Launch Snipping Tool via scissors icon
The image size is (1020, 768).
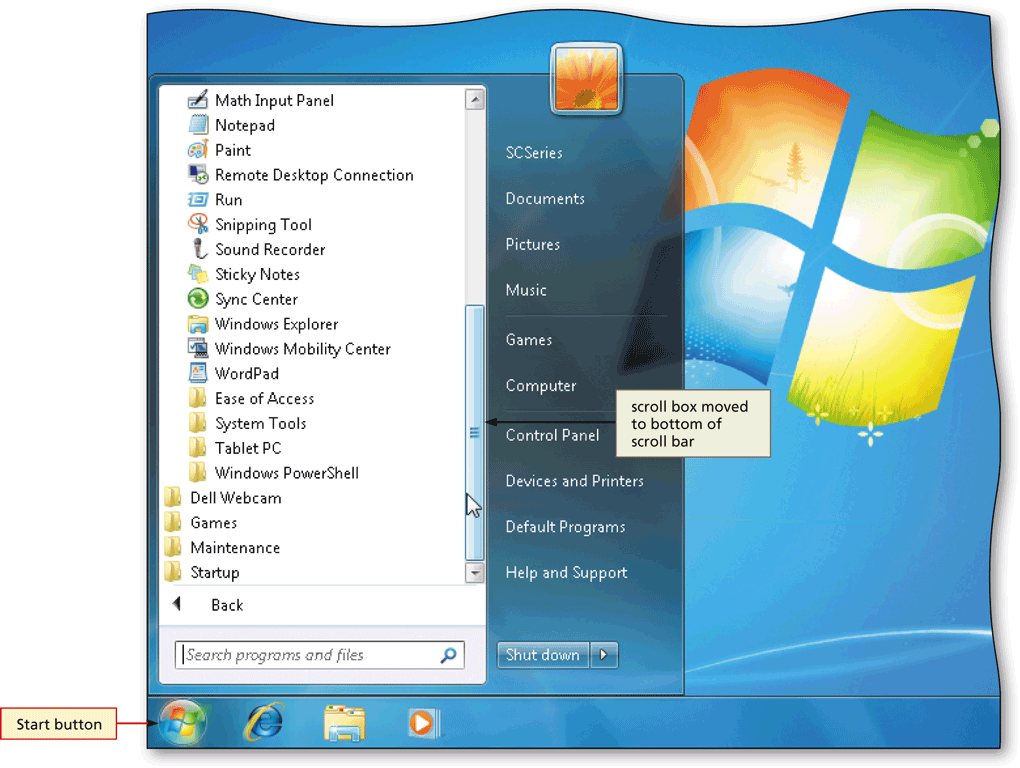tap(198, 224)
